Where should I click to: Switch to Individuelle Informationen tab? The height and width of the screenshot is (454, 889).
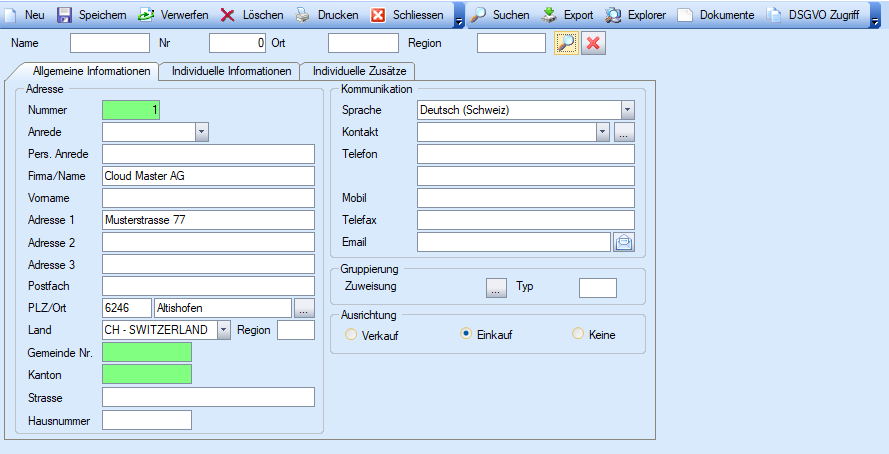[x=231, y=72]
